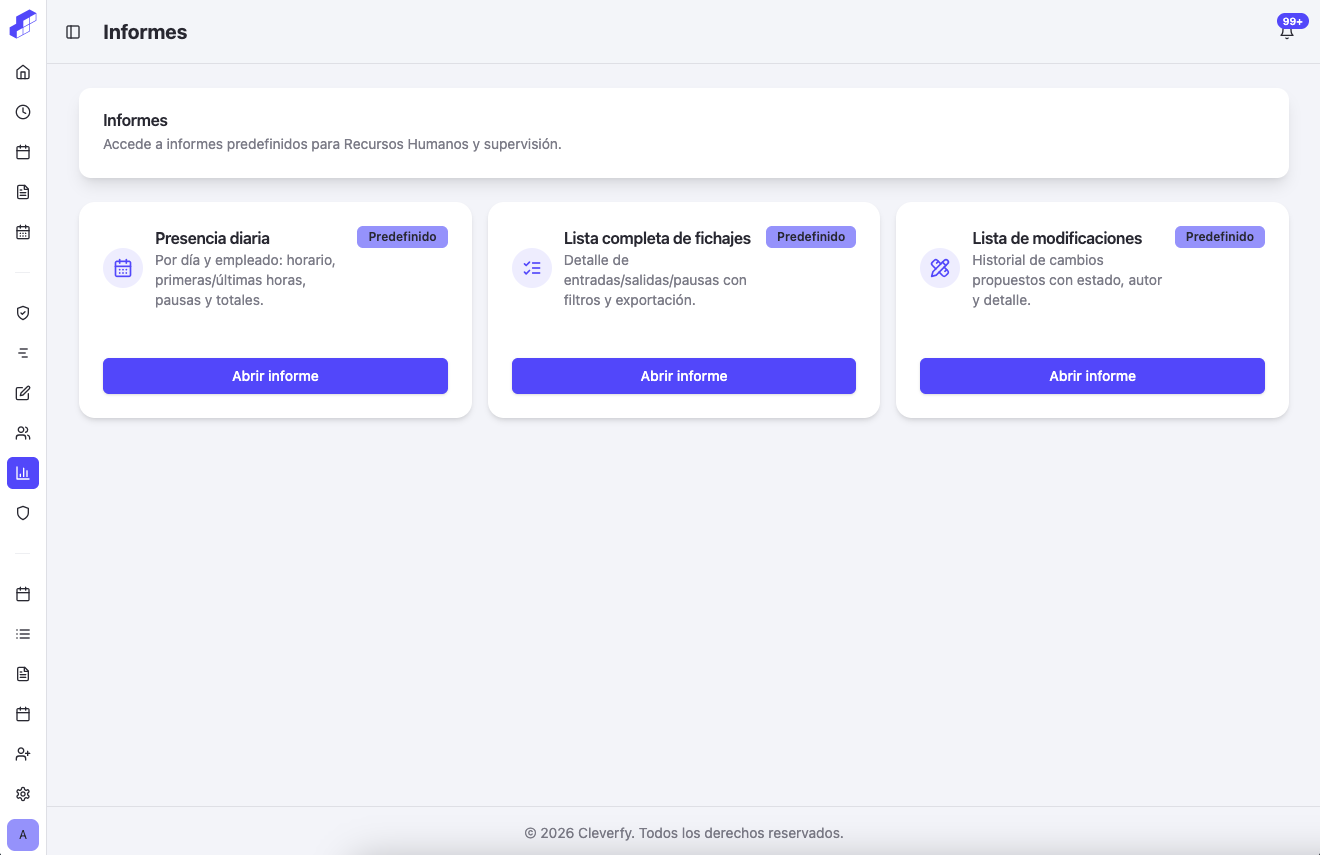Open the plain shield icon in the sidebar

[x=22, y=513]
